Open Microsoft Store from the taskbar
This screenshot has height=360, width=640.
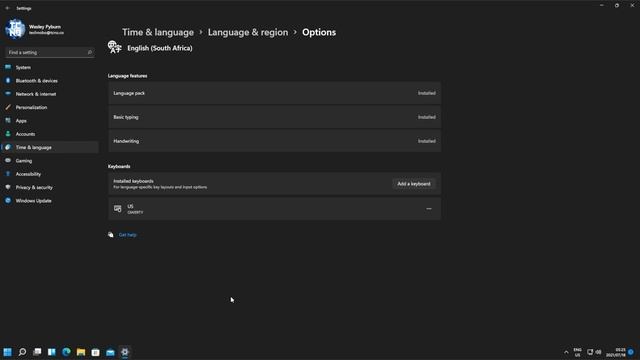point(96,352)
